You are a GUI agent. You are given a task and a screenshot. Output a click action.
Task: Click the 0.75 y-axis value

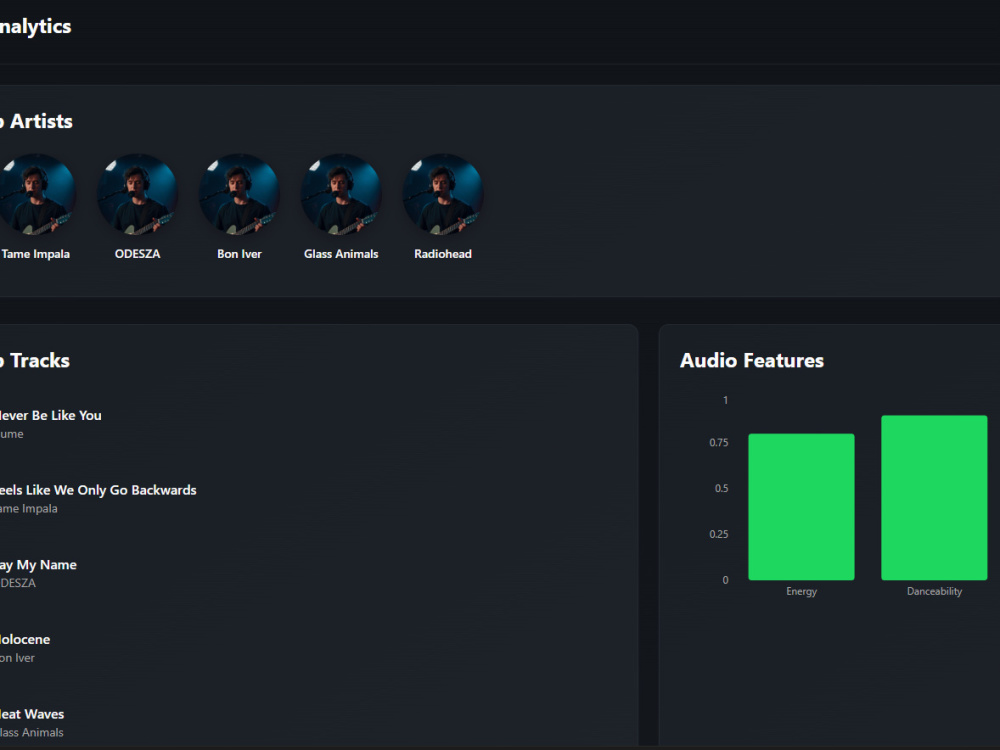(719, 443)
